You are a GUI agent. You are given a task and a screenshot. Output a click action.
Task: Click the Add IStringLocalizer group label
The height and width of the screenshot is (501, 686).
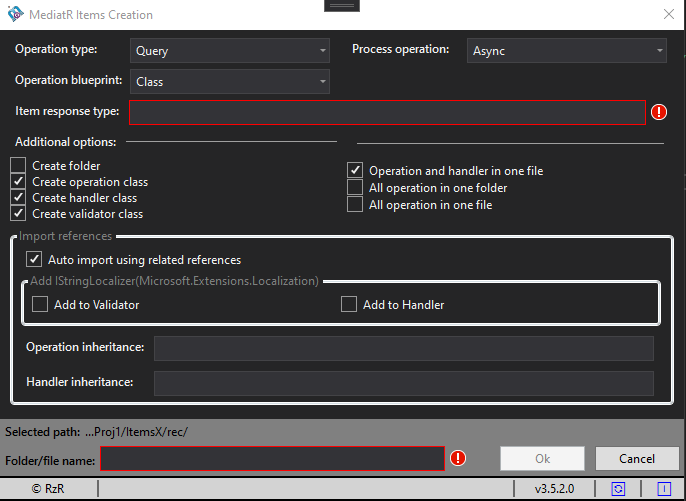click(x=174, y=281)
